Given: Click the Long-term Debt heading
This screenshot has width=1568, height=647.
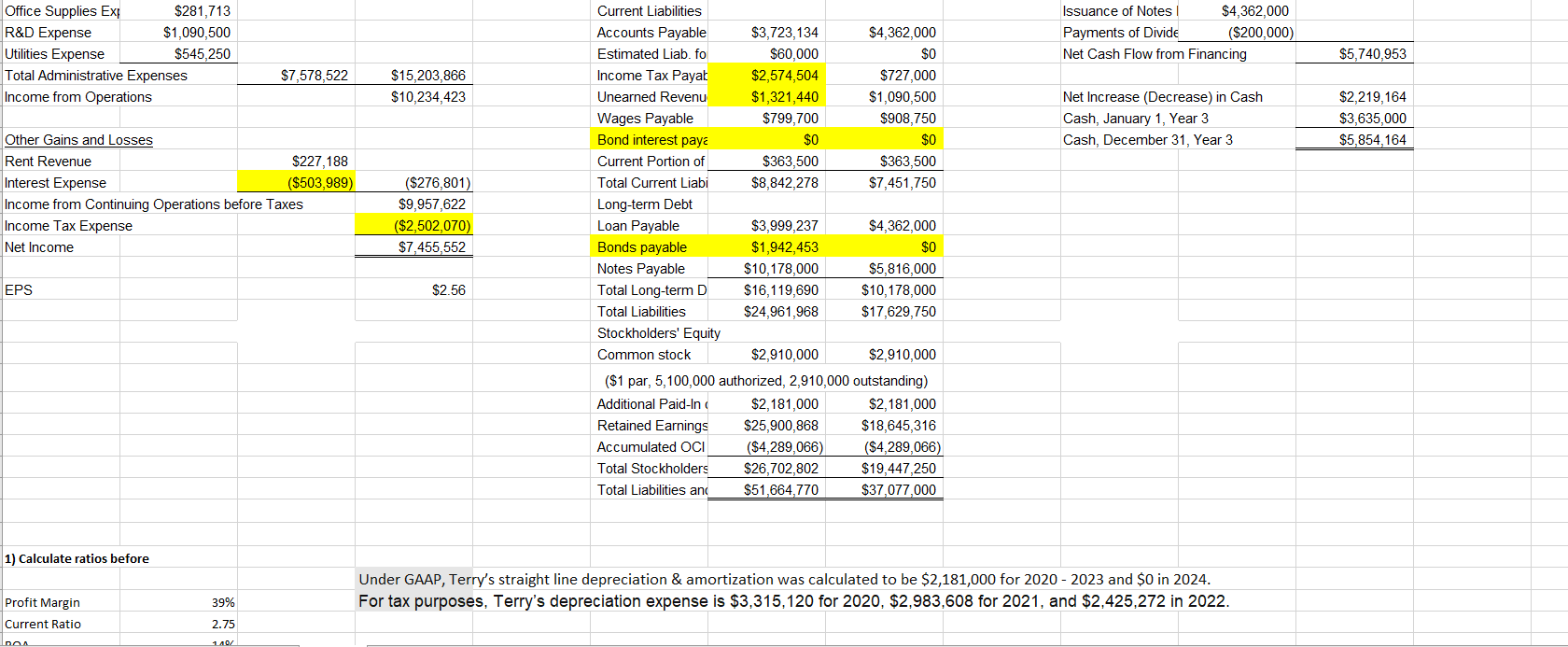Looking at the screenshot, I should [645, 204].
